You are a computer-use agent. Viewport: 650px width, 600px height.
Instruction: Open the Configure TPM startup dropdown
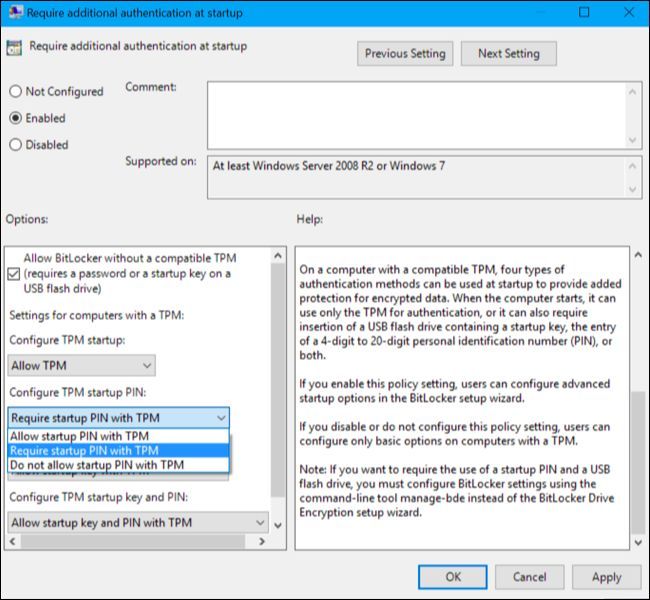pos(81,367)
